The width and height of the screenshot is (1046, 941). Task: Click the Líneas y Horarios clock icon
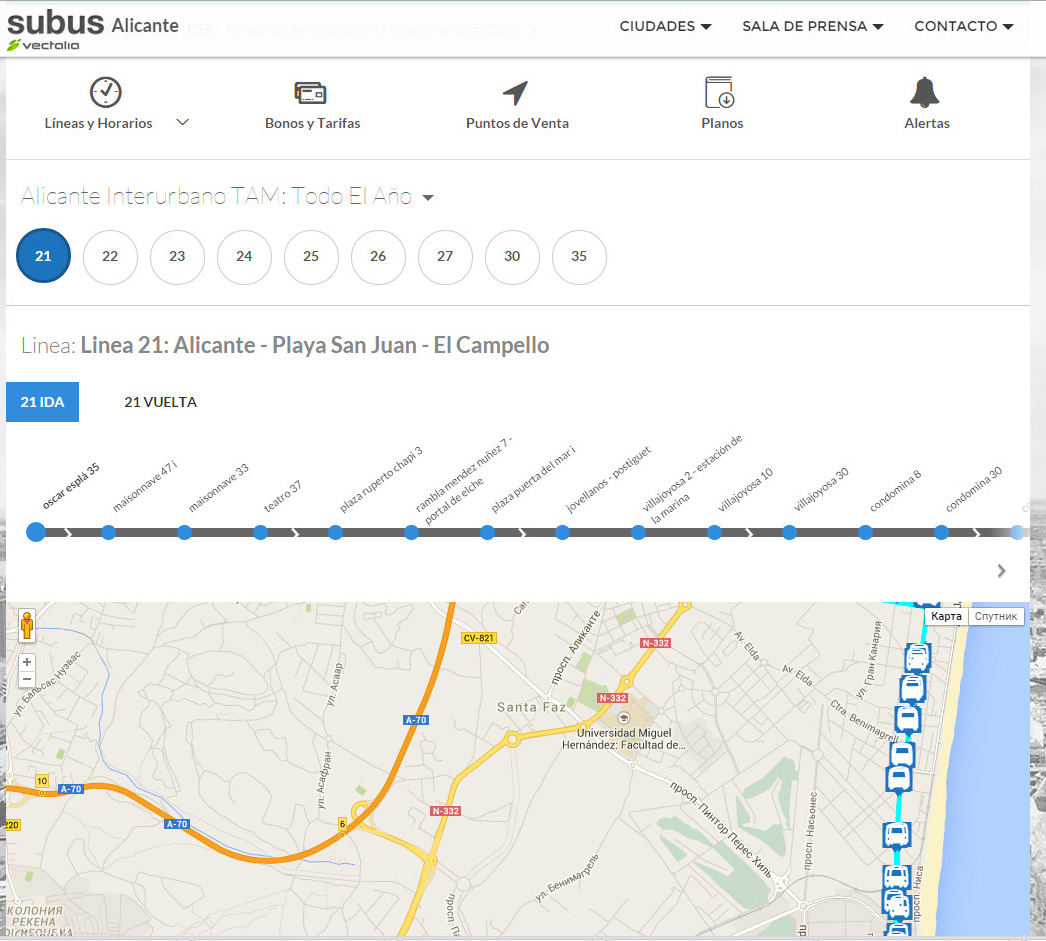[x=106, y=92]
